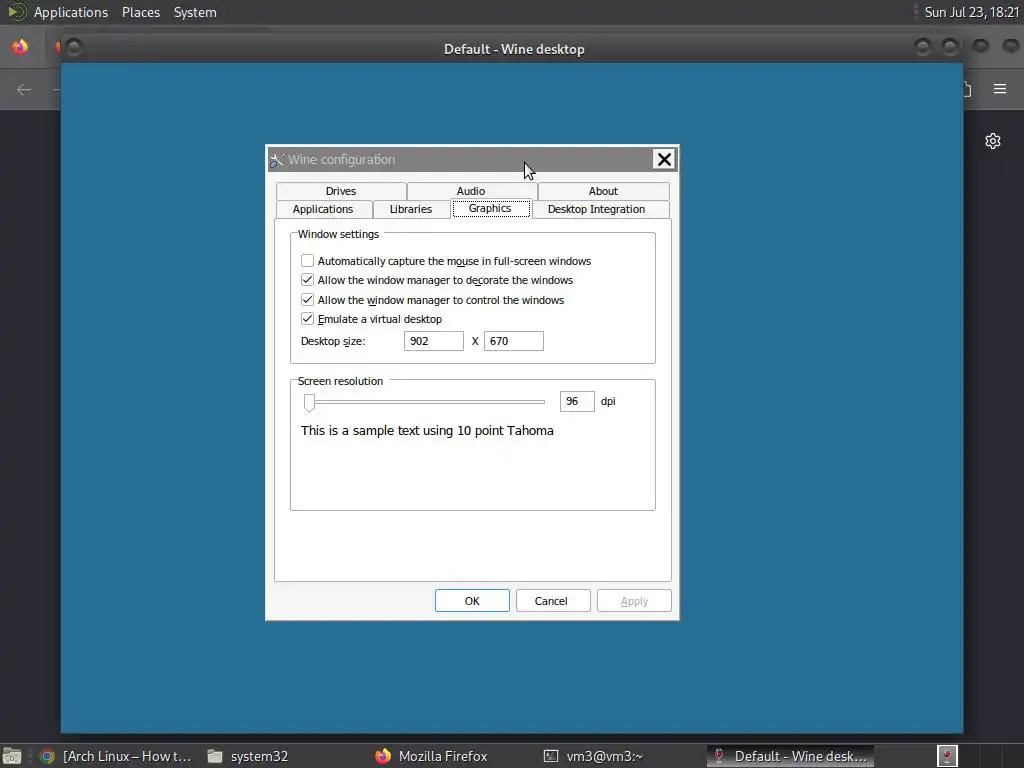Click the screen resolution slider handle
The width and height of the screenshot is (1024, 768).
310,402
